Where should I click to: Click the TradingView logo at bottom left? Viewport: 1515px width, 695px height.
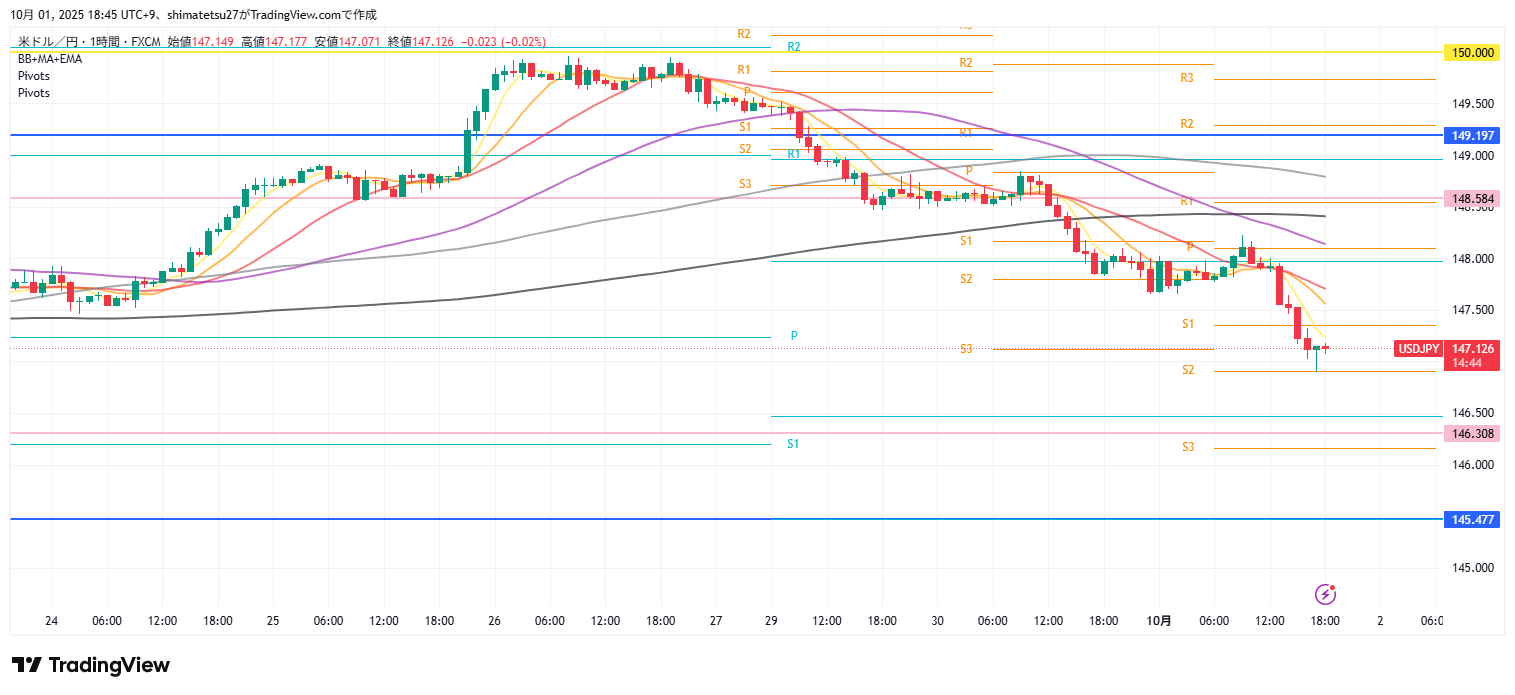pos(91,666)
